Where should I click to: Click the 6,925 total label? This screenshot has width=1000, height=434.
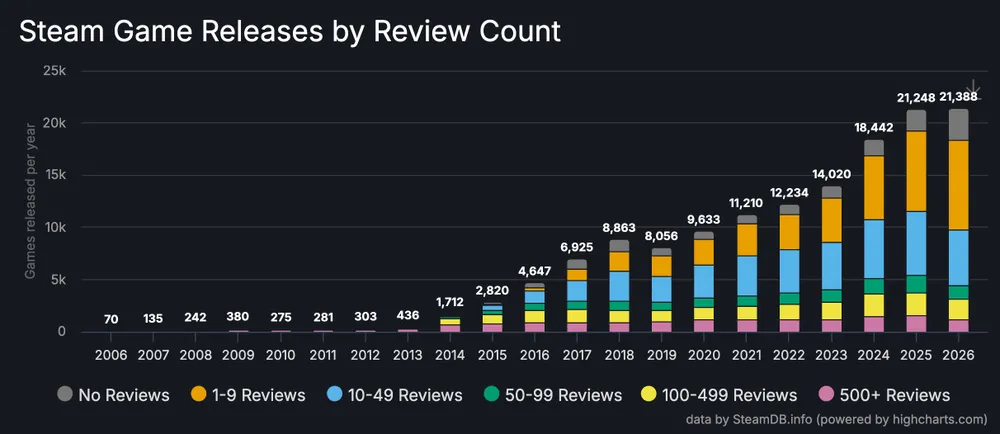coord(577,248)
